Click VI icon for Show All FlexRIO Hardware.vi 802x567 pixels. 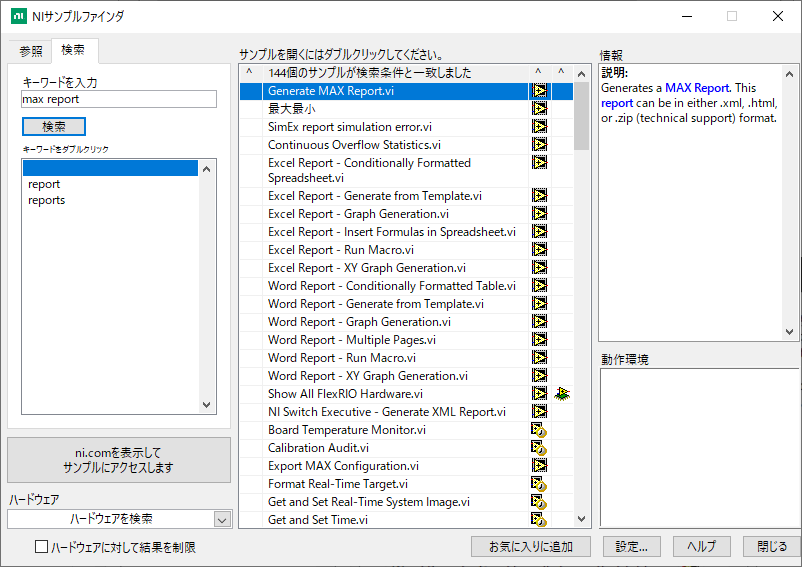pos(539,394)
